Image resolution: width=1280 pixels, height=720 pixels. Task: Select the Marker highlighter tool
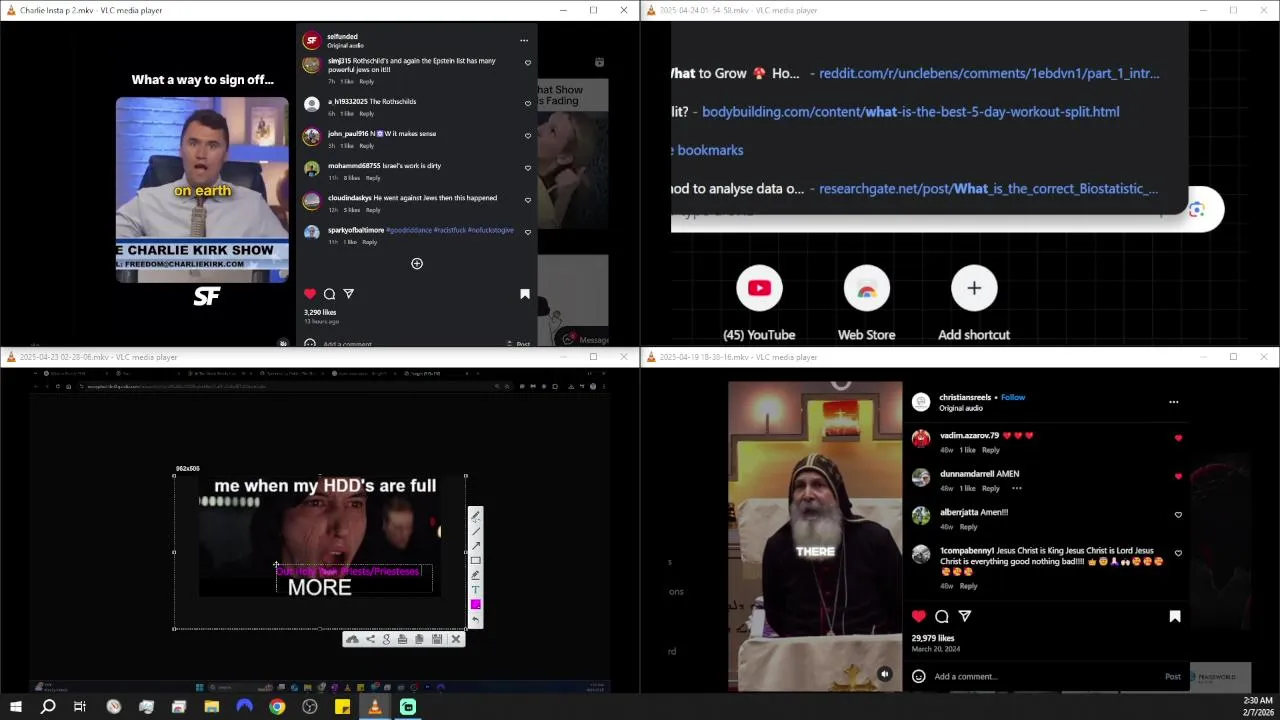pyautogui.click(x=475, y=575)
